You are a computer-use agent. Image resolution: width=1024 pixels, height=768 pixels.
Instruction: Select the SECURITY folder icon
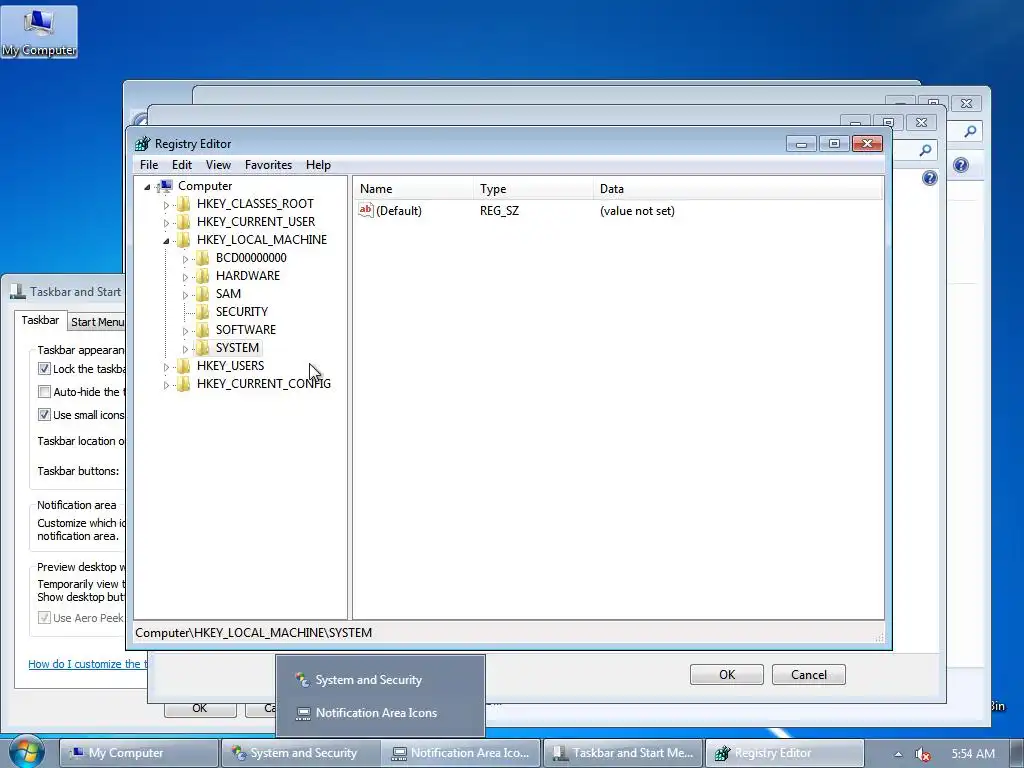pyautogui.click(x=203, y=312)
